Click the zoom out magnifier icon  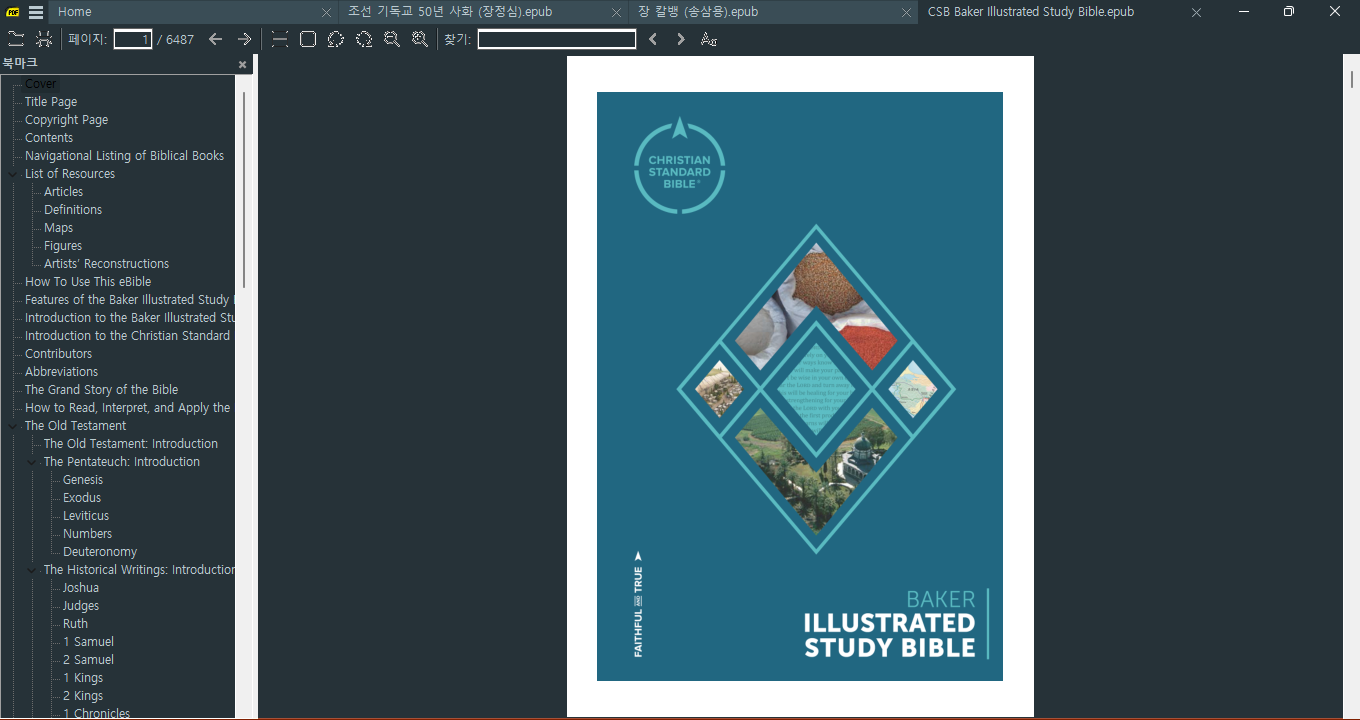(392, 39)
